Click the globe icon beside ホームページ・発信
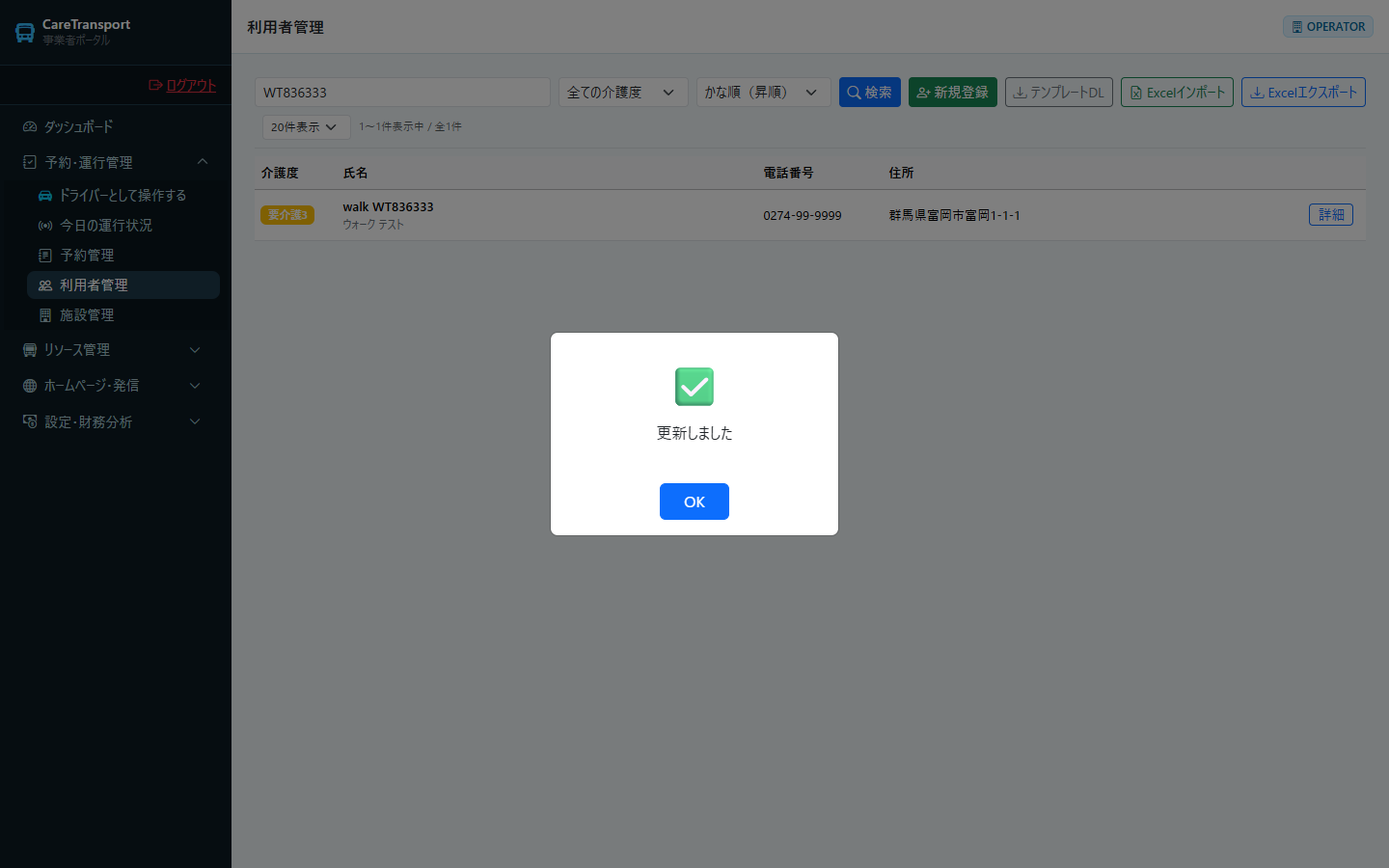Image resolution: width=1389 pixels, height=868 pixels. pos(30,386)
